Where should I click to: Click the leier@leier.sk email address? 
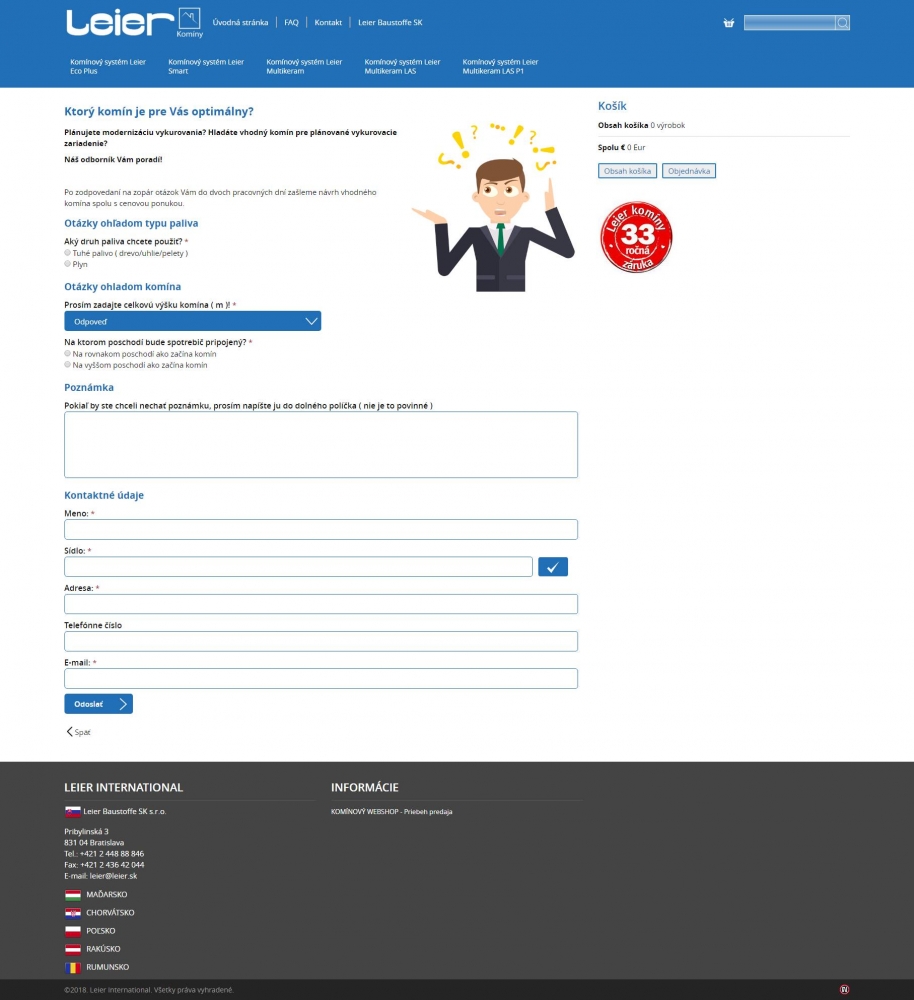click(x=113, y=876)
